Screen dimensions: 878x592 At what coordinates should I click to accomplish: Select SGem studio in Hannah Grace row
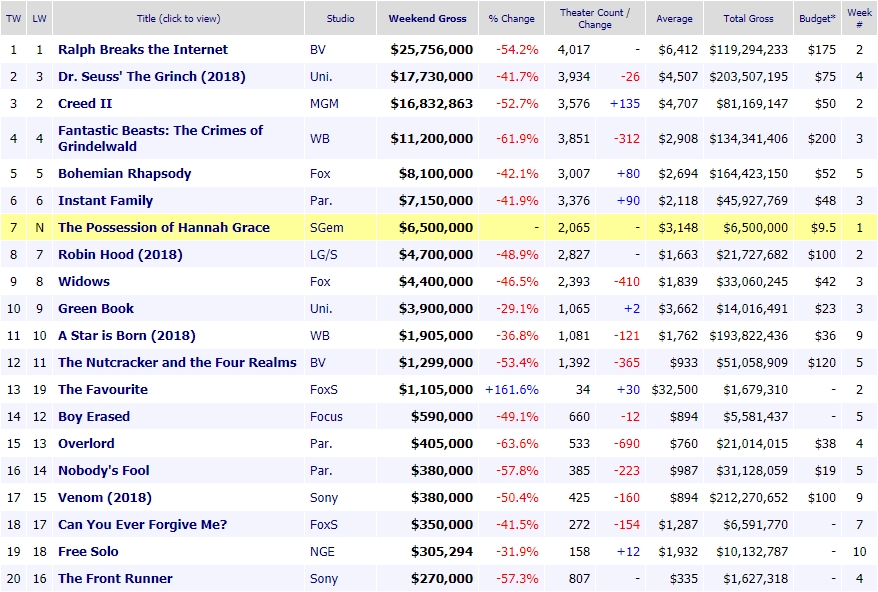(326, 227)
